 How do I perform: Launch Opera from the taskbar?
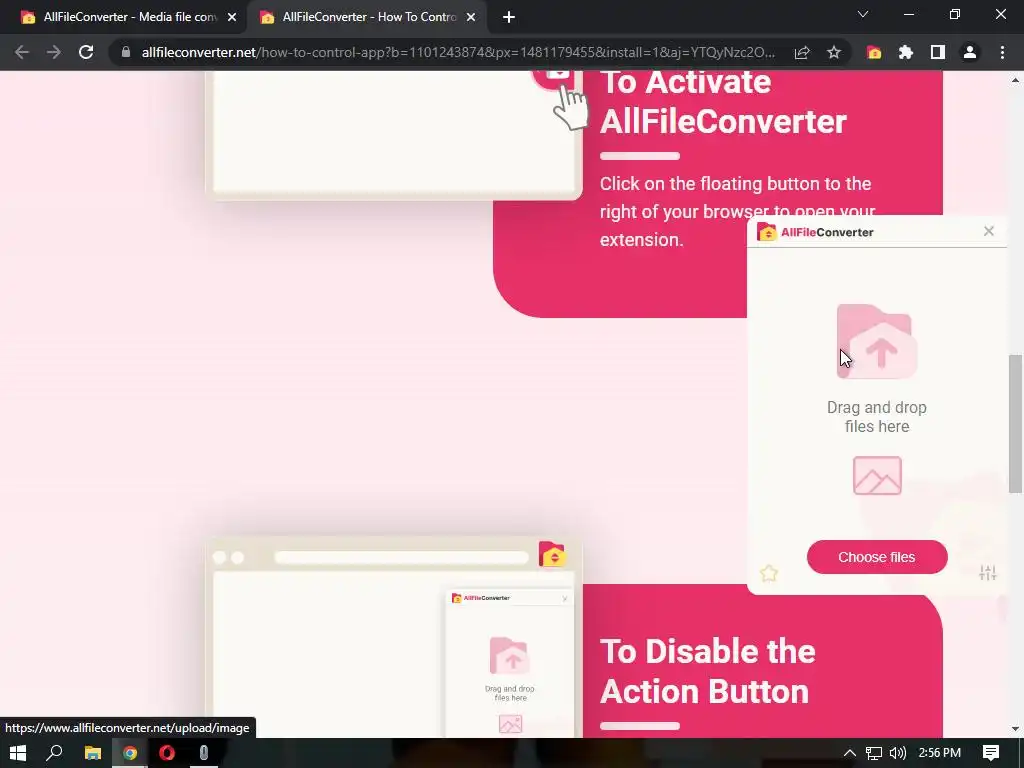167,753
